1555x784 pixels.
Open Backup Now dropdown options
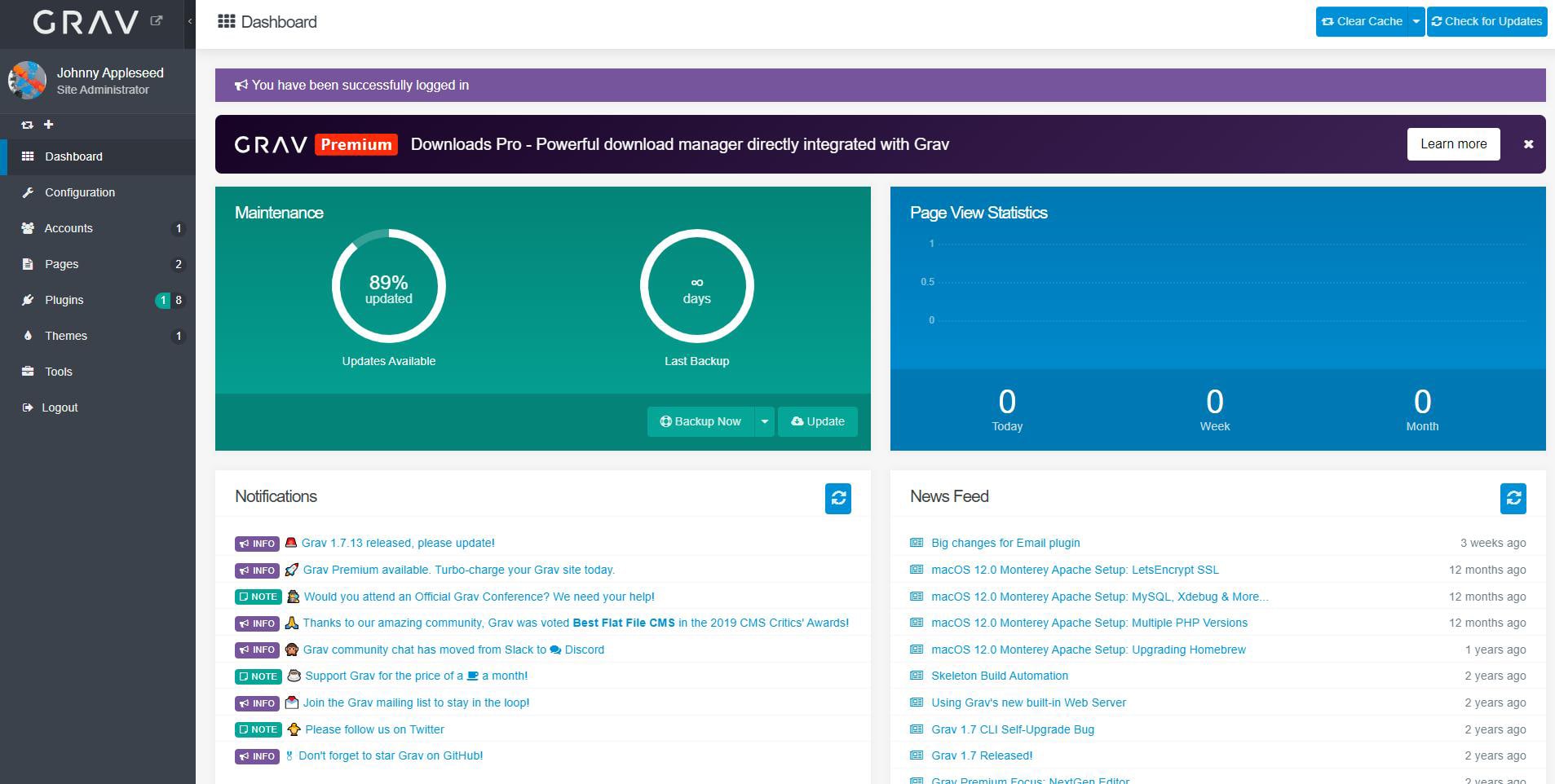coord(764,421)
